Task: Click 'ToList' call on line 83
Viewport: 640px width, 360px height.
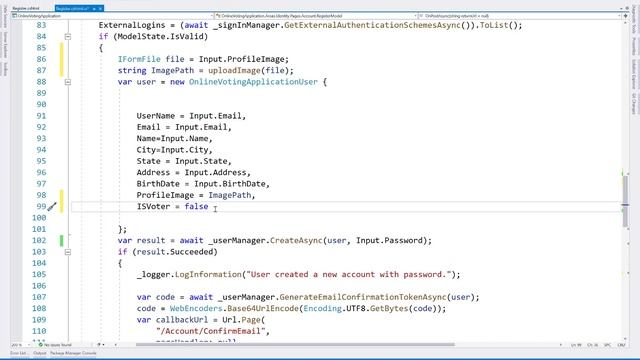Action: (x=494, y=25)
